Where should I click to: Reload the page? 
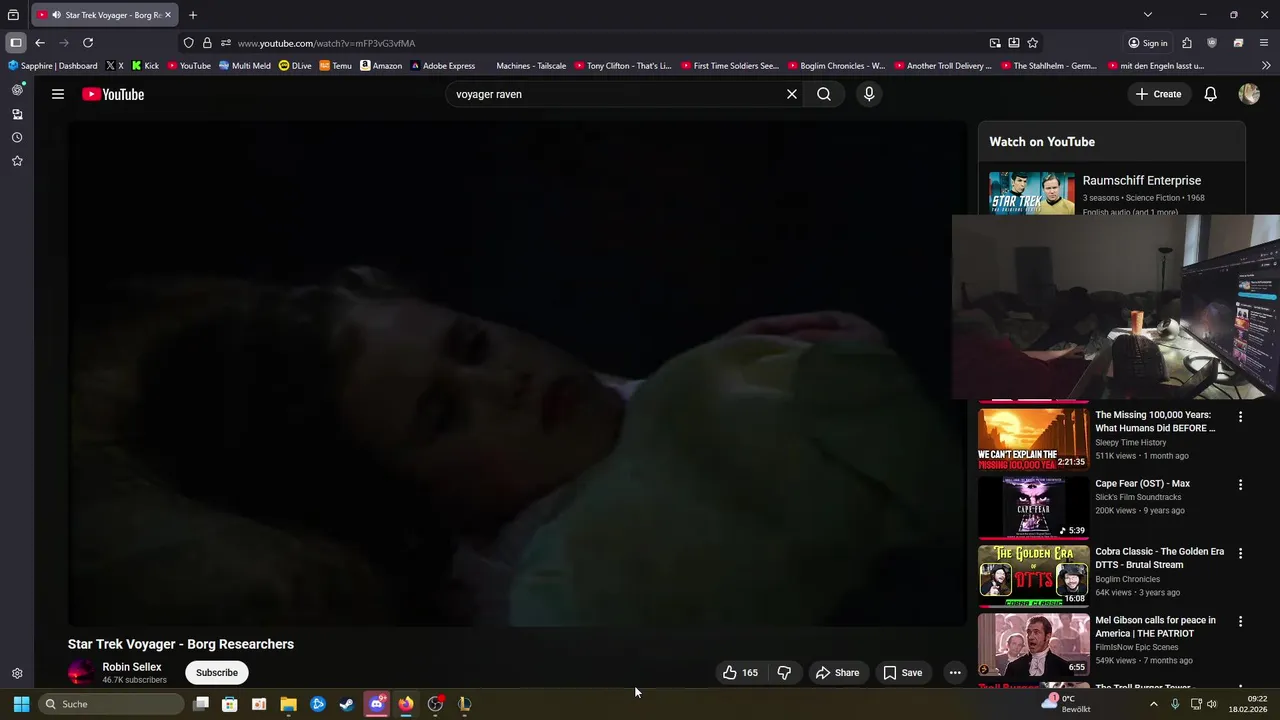click(x=88, y=43)
